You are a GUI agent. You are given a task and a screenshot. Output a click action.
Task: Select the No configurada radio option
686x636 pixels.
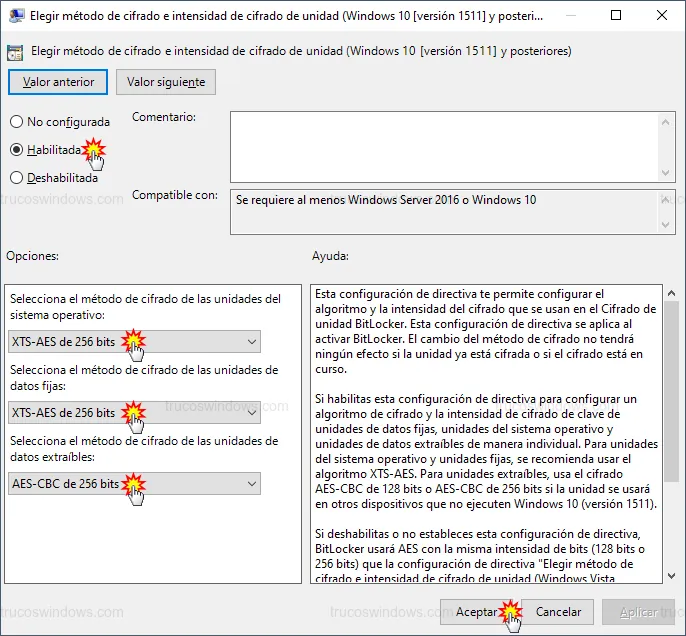(x=16, y=121)
